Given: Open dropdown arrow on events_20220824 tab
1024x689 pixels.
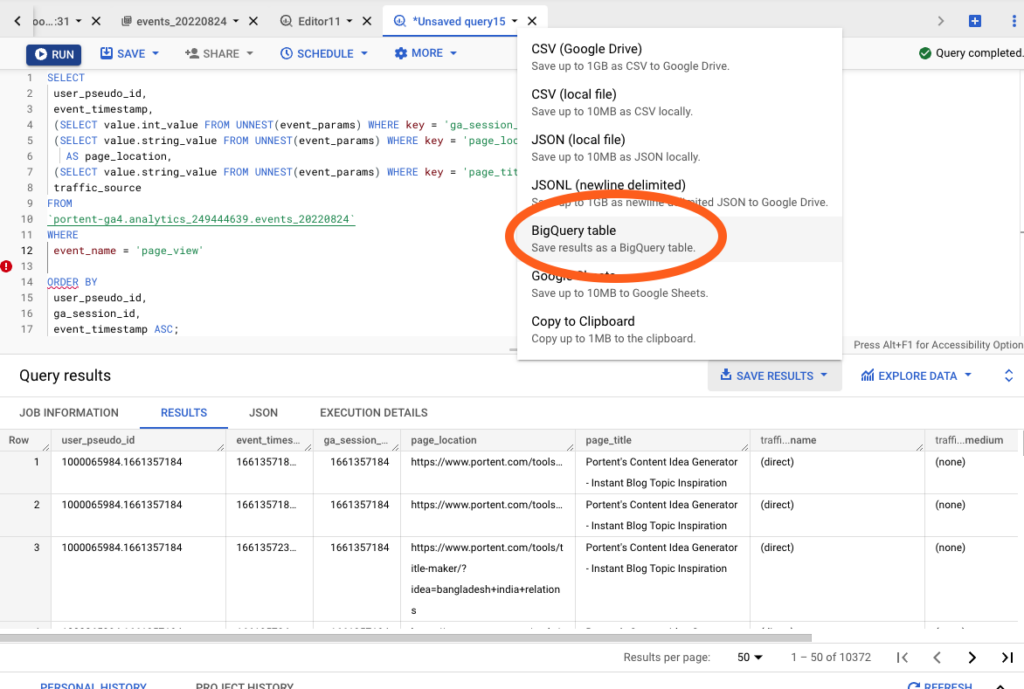Looking at the screenshot, I should (x=236, y=21).
